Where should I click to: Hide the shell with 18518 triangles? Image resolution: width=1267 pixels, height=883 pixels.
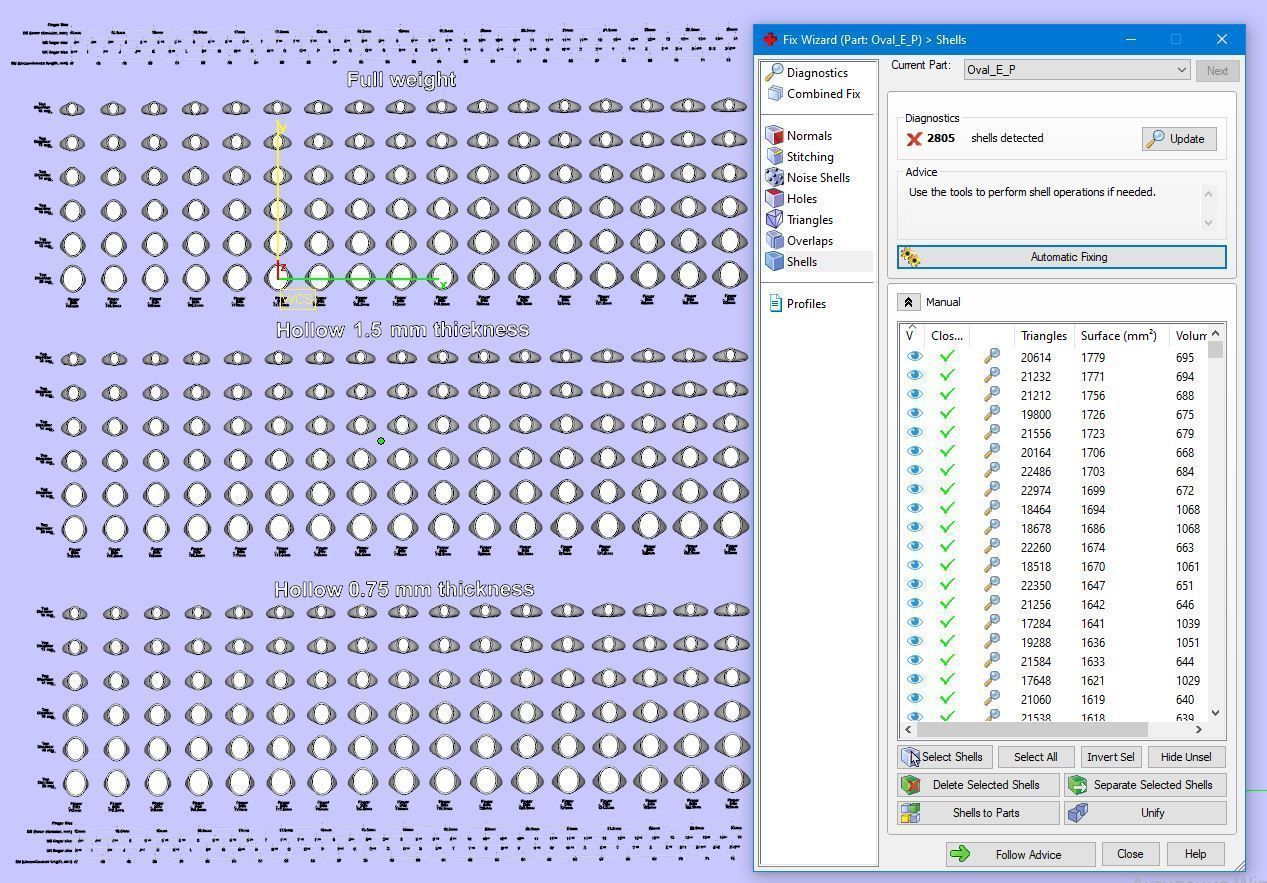pyautogui.click(x=914, y=566)
